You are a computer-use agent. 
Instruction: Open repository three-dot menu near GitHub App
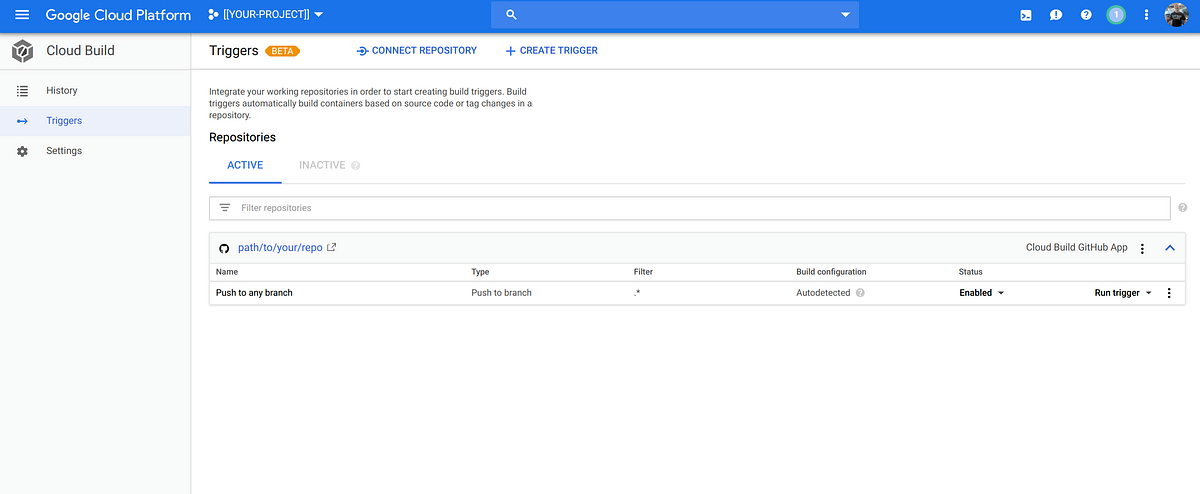click(x=1142, y=248)
